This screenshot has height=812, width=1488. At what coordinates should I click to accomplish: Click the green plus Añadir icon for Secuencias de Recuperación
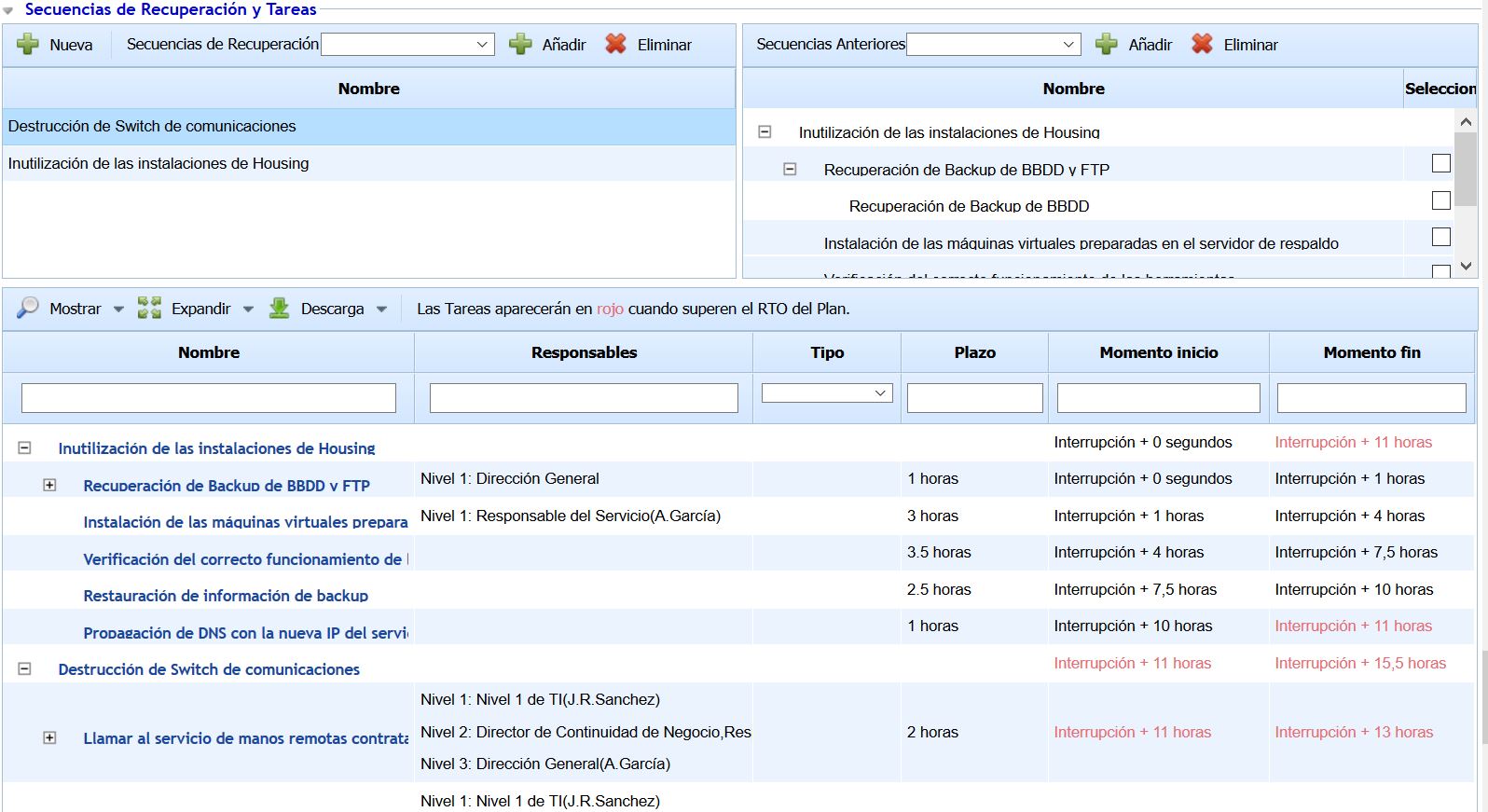[520, 44]
